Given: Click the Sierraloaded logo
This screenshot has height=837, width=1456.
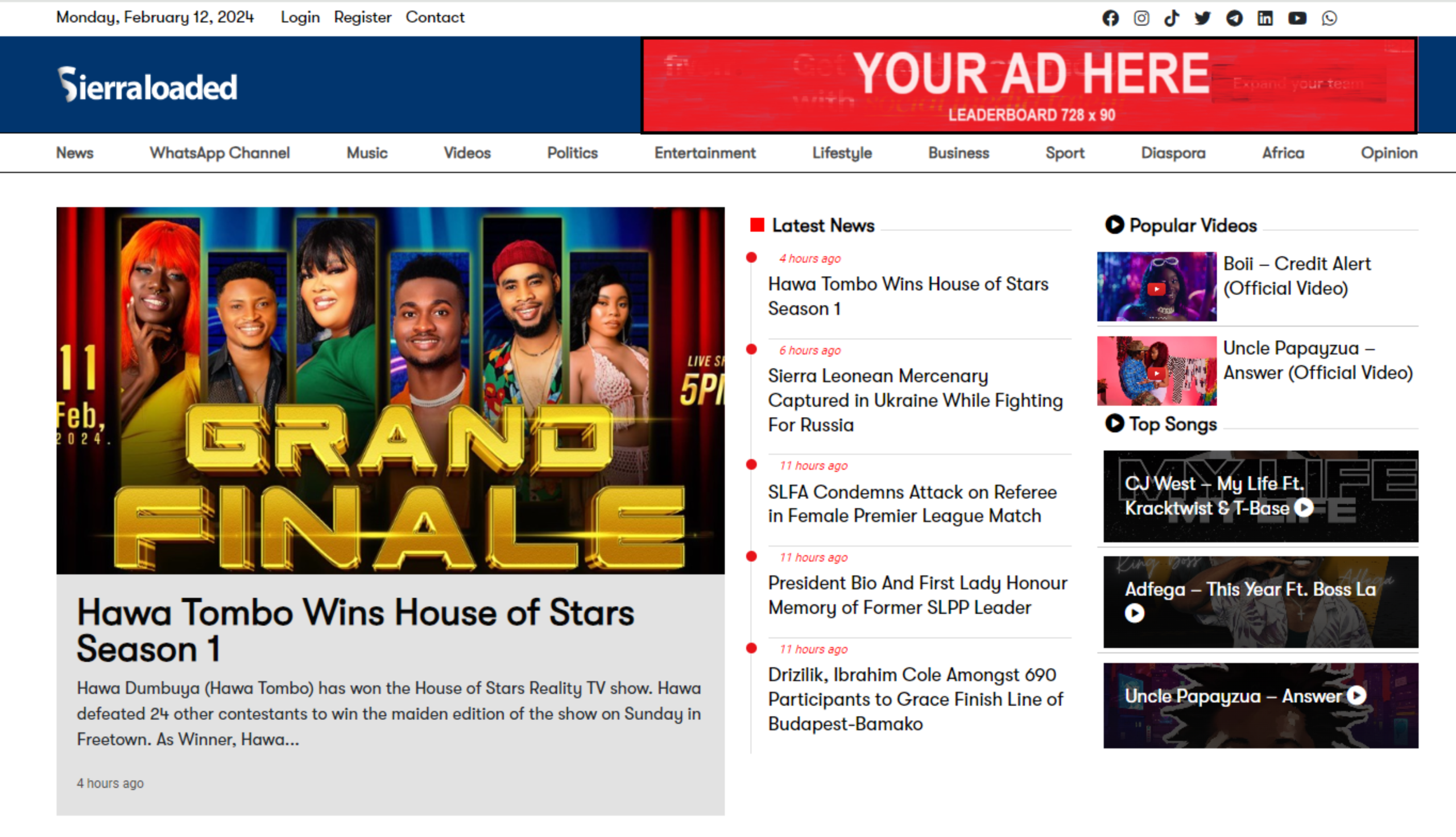Looking at the screenshot, I should pyautogui.click(x=147, y=85).
